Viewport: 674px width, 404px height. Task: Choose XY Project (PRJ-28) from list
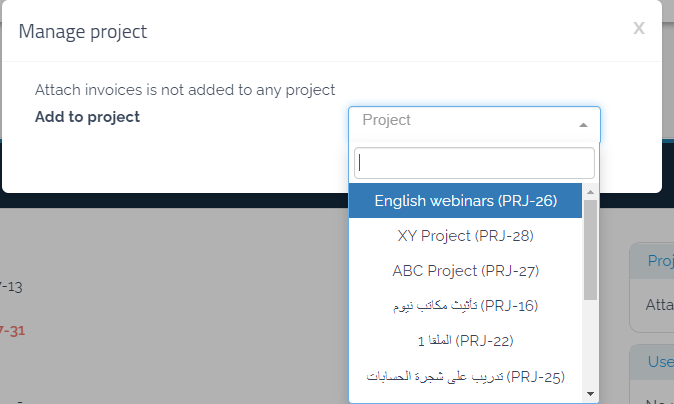(465, 236)
